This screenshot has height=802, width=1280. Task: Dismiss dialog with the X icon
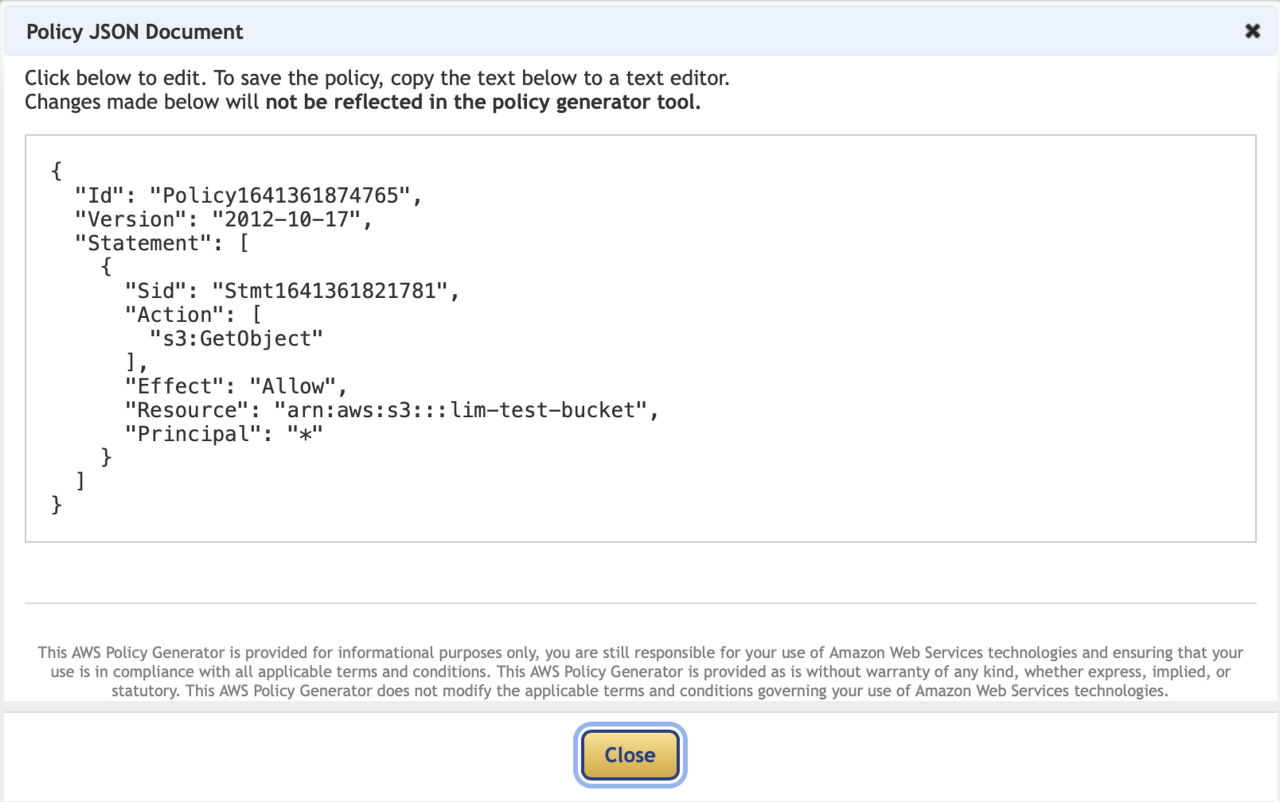coord(1252,31)
